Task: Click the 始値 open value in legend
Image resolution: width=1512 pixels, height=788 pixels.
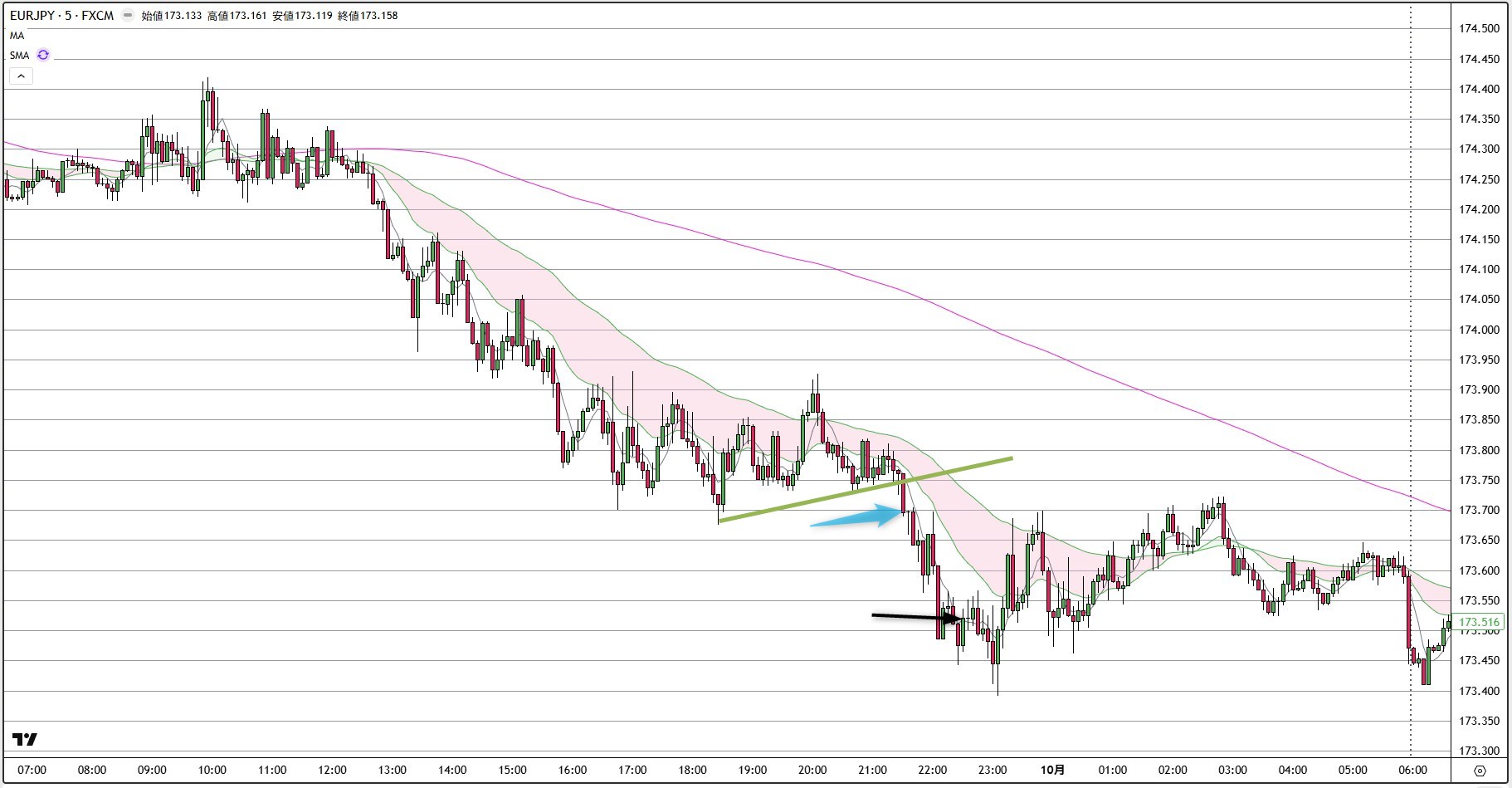Action: click(171, 15)
